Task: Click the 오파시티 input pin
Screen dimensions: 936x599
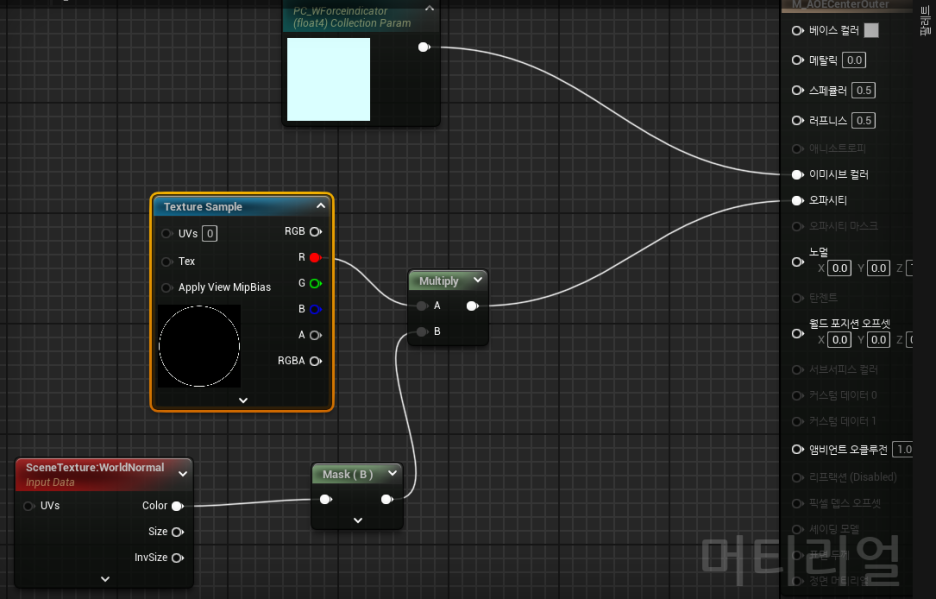Action: click(798, 201)
